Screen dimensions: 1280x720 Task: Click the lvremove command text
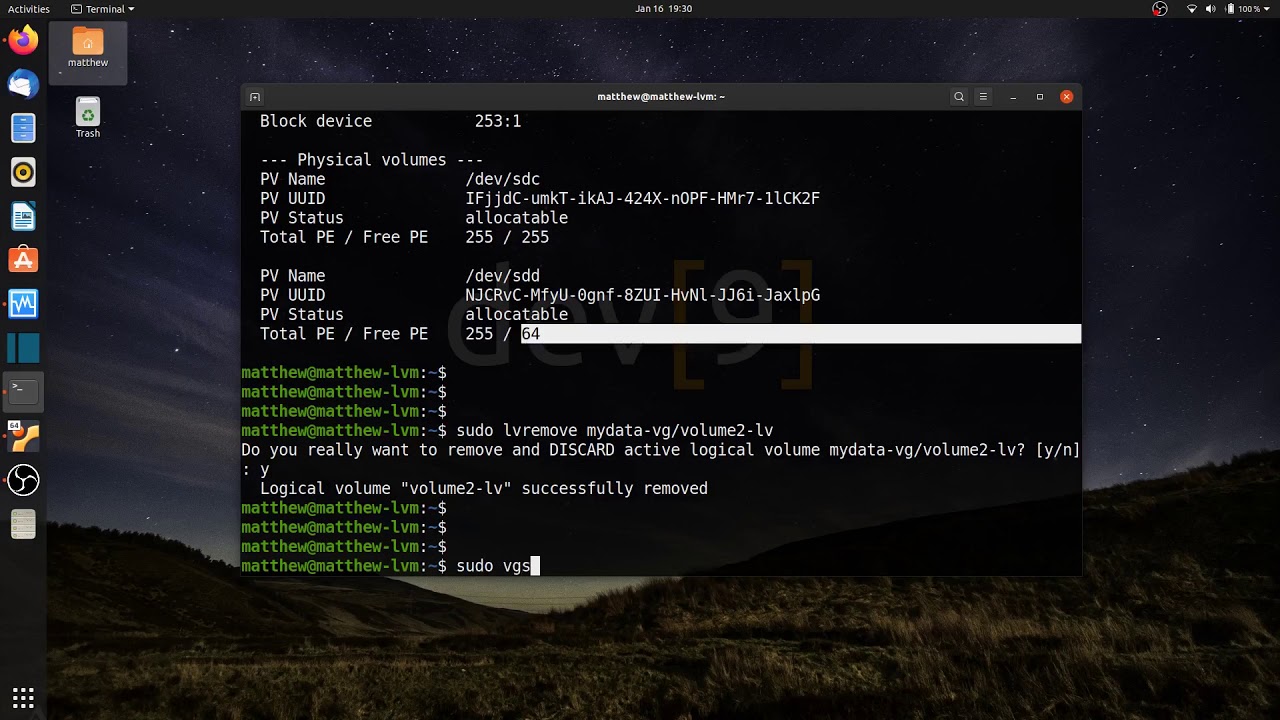[614, 431]
